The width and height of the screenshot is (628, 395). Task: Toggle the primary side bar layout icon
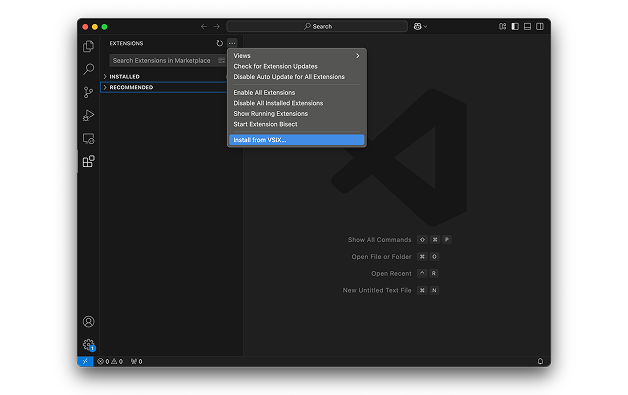point(515,26)
